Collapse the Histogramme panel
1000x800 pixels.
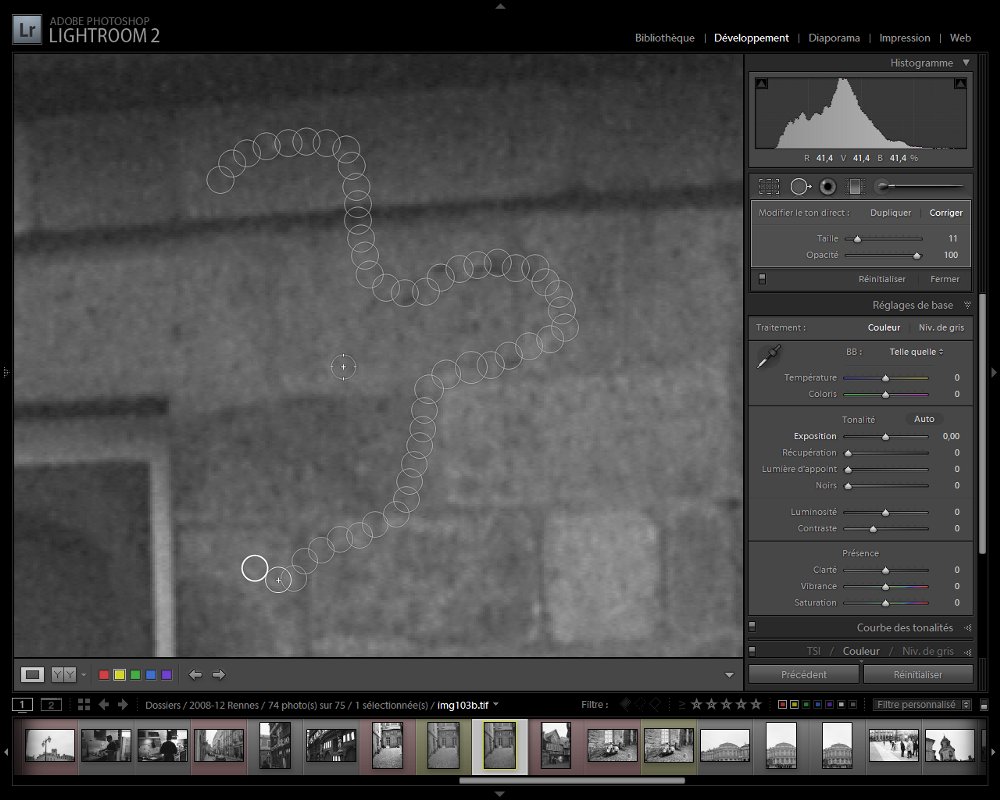pyautogui.click(x=966, y=63)
